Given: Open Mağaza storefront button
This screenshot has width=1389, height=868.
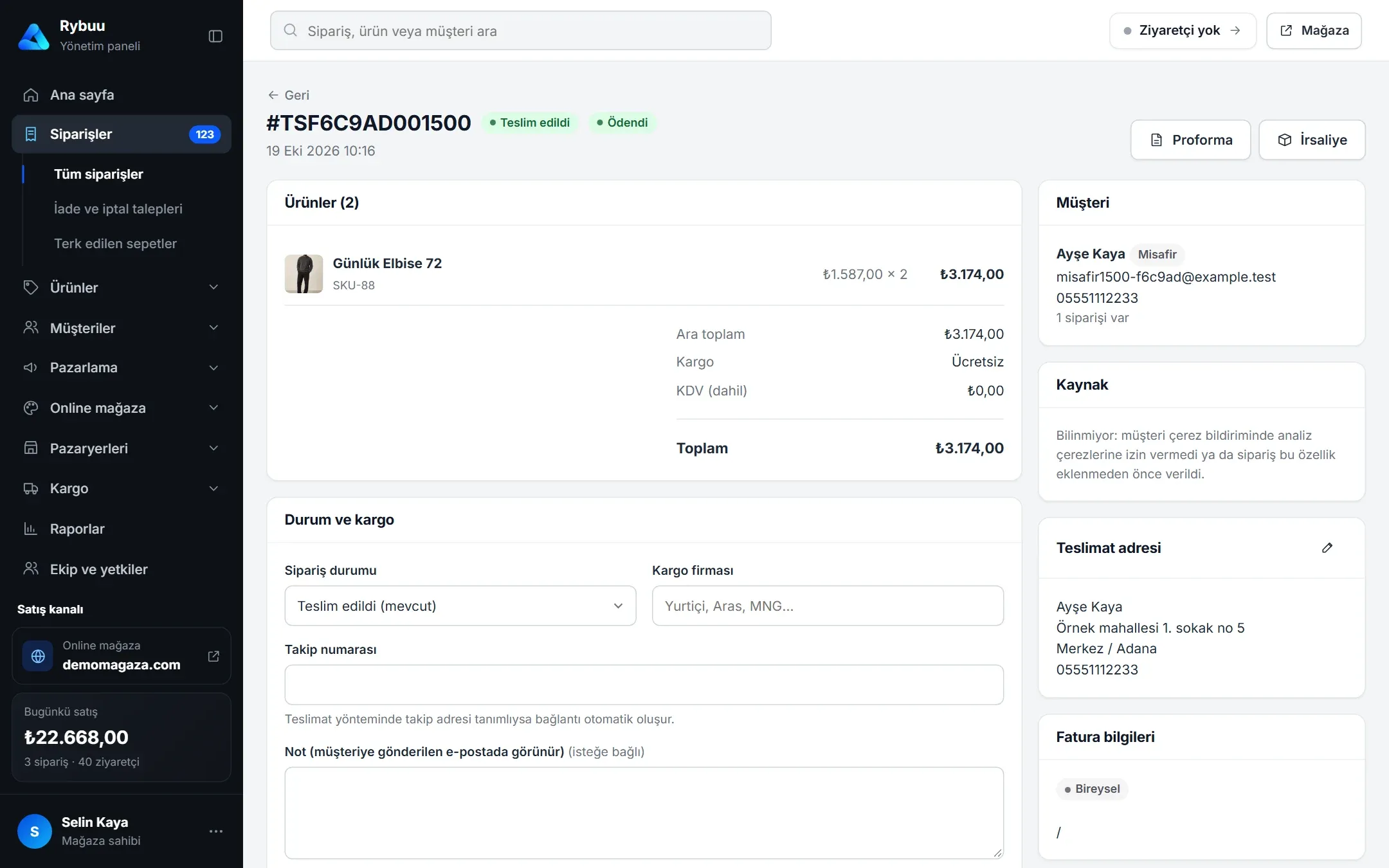Looking at the screenshot, I should point(1314,30).
